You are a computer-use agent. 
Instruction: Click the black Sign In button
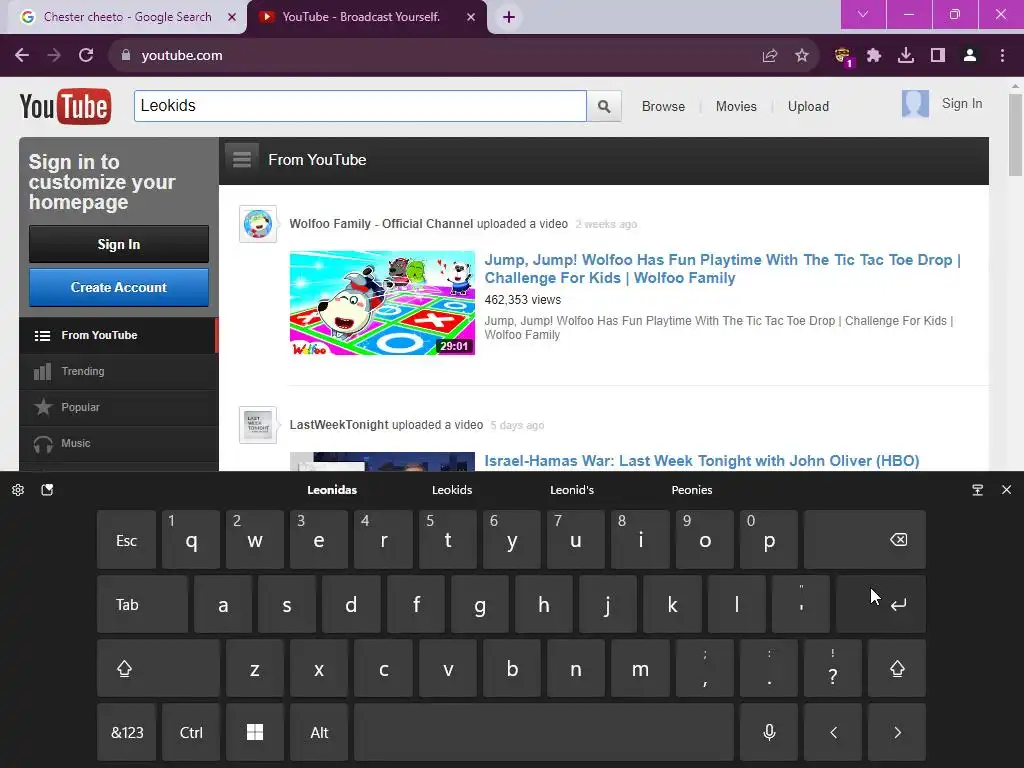coord(119,244)
